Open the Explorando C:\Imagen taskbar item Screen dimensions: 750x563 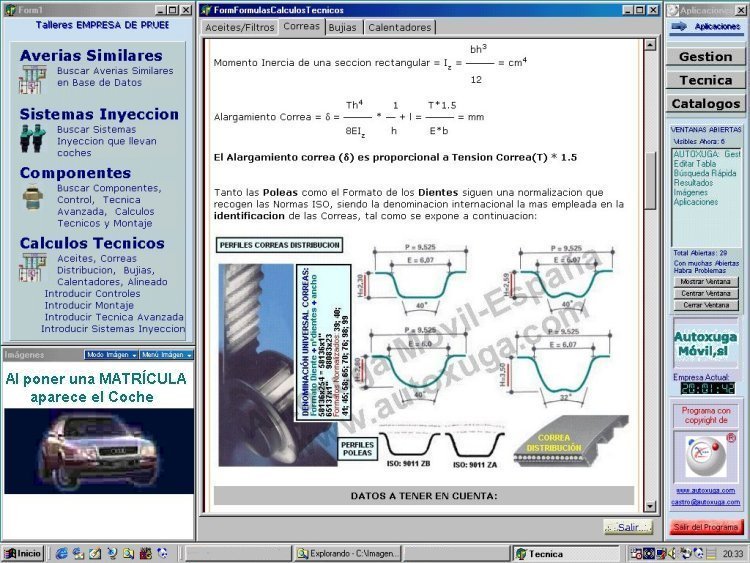coord(348,553)
